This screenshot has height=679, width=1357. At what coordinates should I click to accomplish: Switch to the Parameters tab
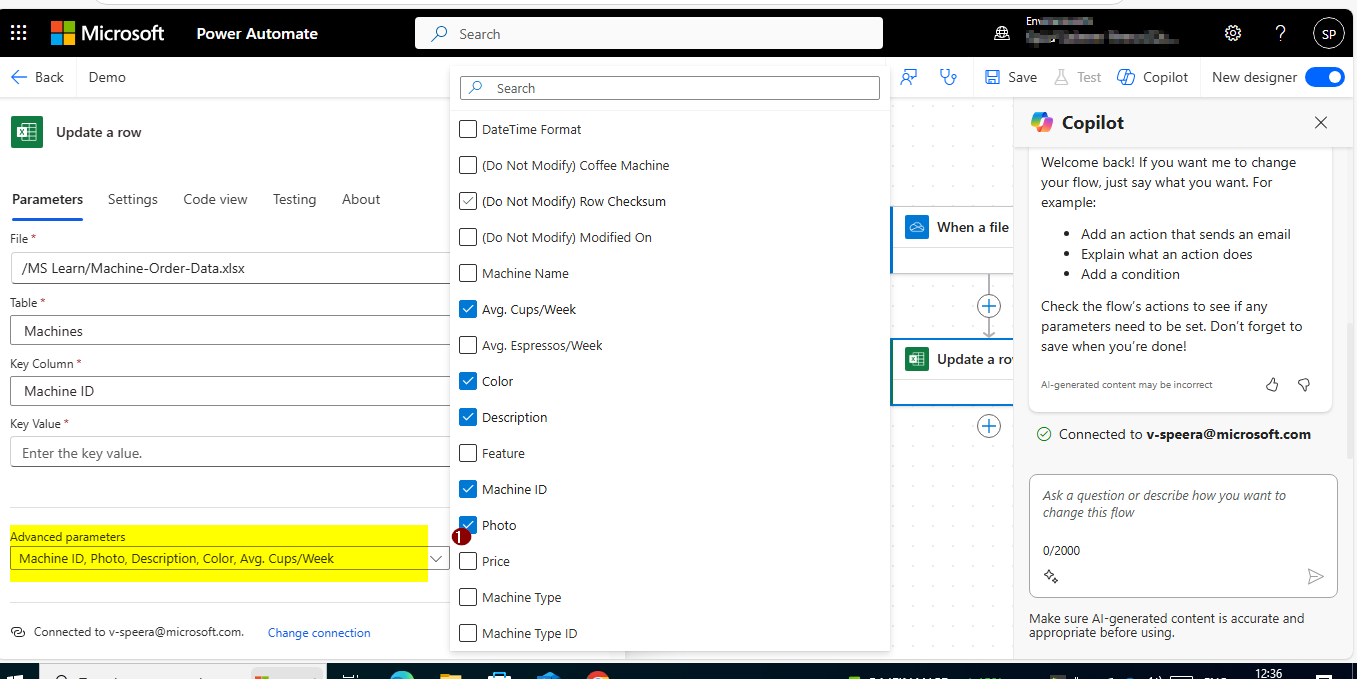(47, 199)
